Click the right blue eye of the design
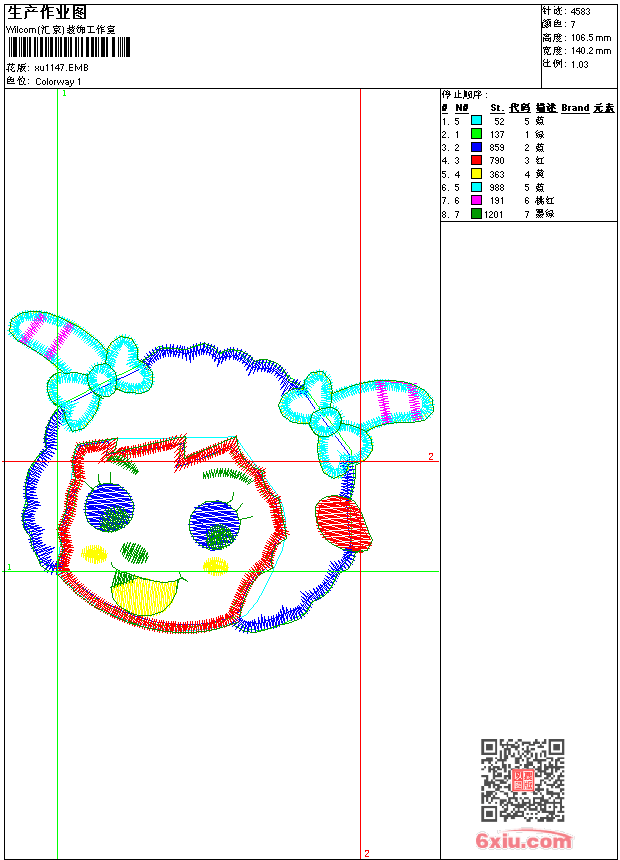The image size is (620, 860). 215,525
